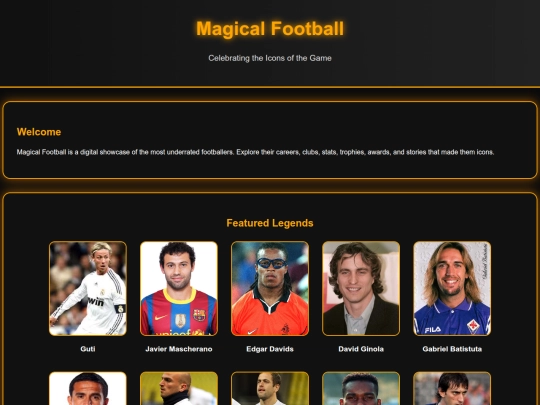
Task: Select the Edgar Davids name caption
Action: click(x=270, y=349)
